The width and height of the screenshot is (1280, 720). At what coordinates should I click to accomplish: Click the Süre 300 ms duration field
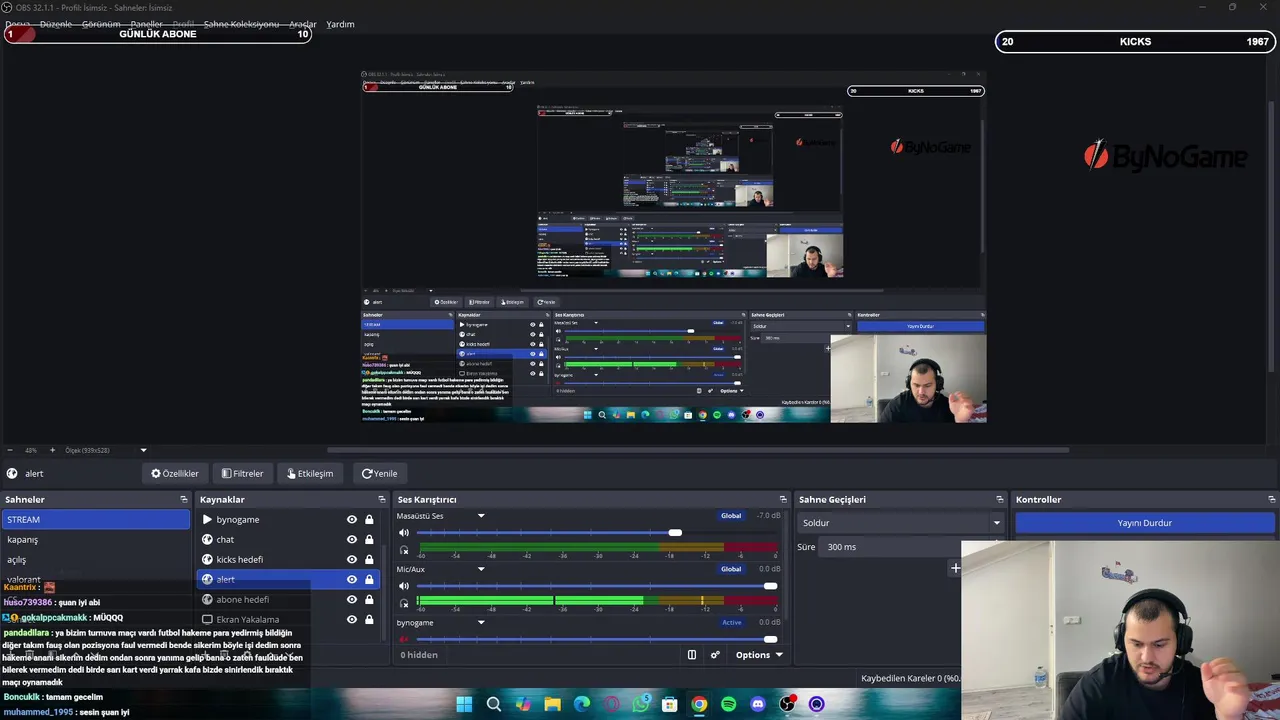point(890,547)
